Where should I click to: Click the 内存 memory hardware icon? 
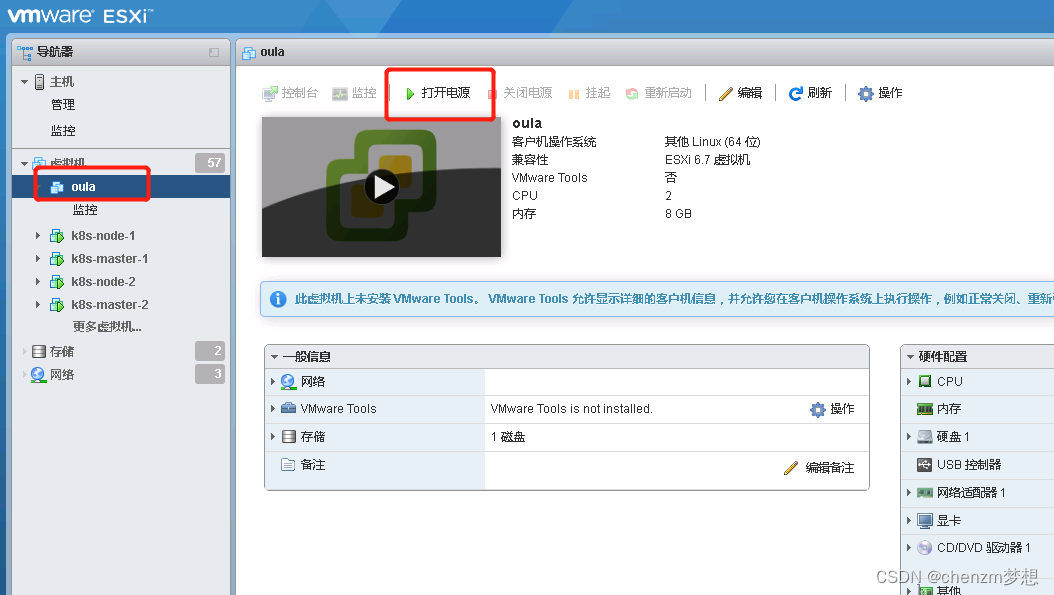tap(925, 409)
